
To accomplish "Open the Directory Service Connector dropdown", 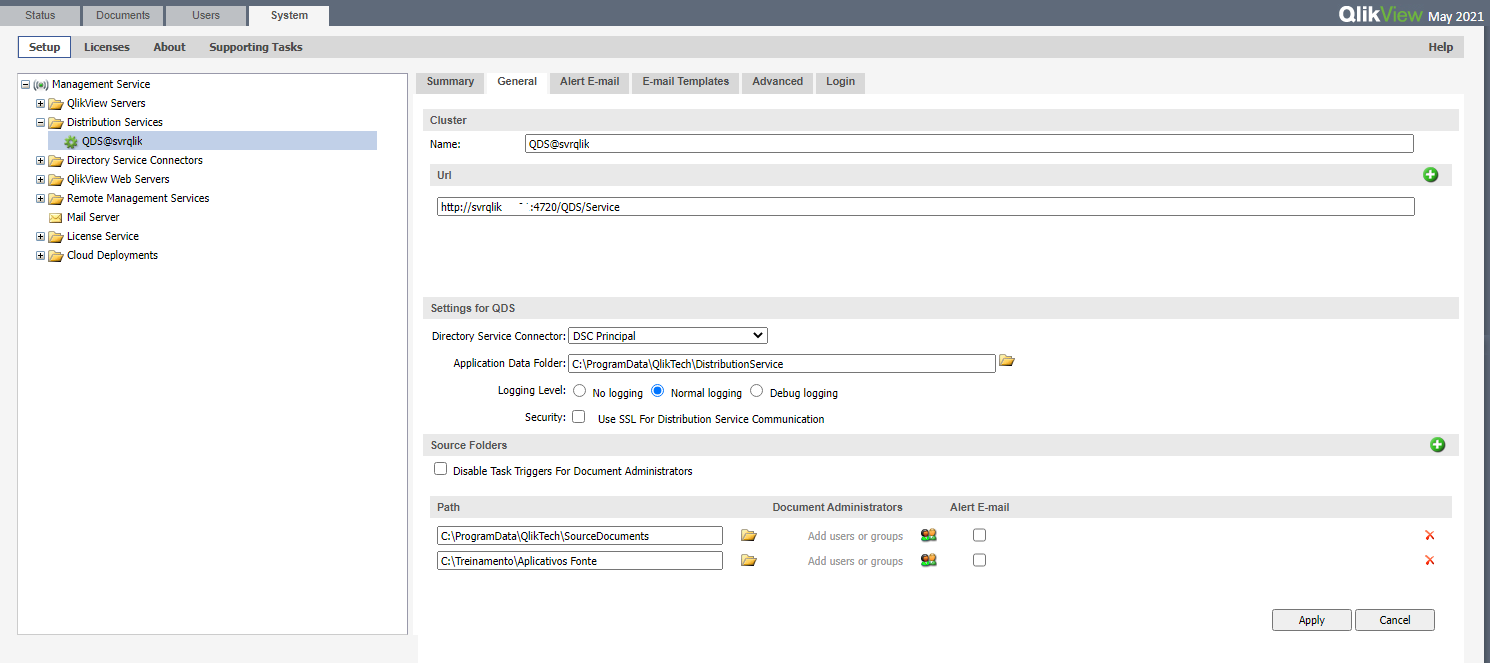I will pyautogui.click(x=668, y=336).
